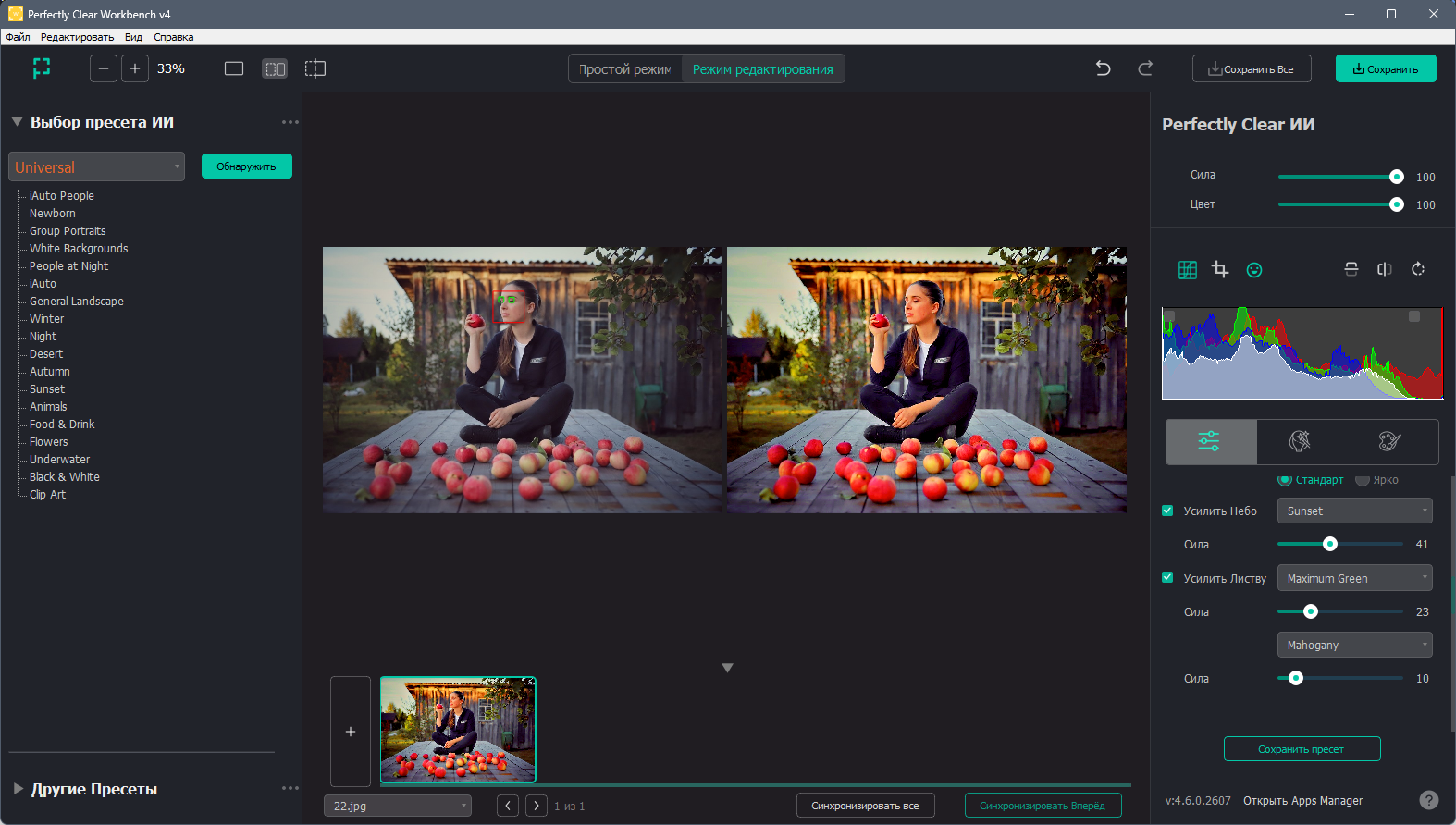Open the Редактировать menu

78,37
